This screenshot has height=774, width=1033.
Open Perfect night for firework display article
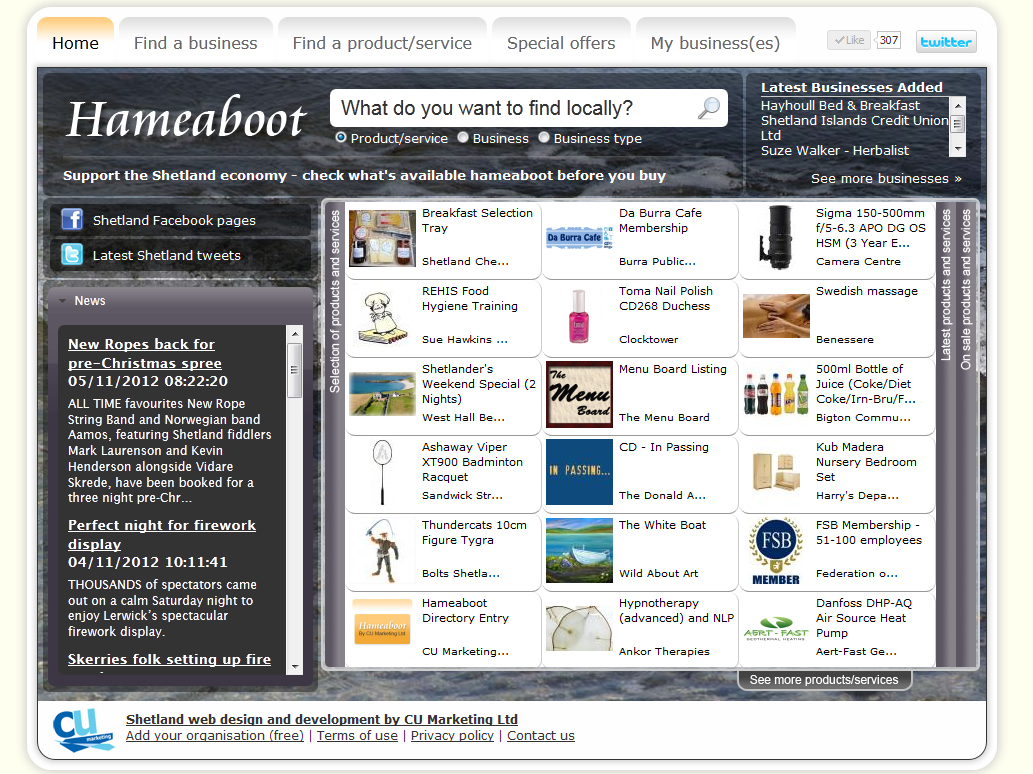pos(162,534)
